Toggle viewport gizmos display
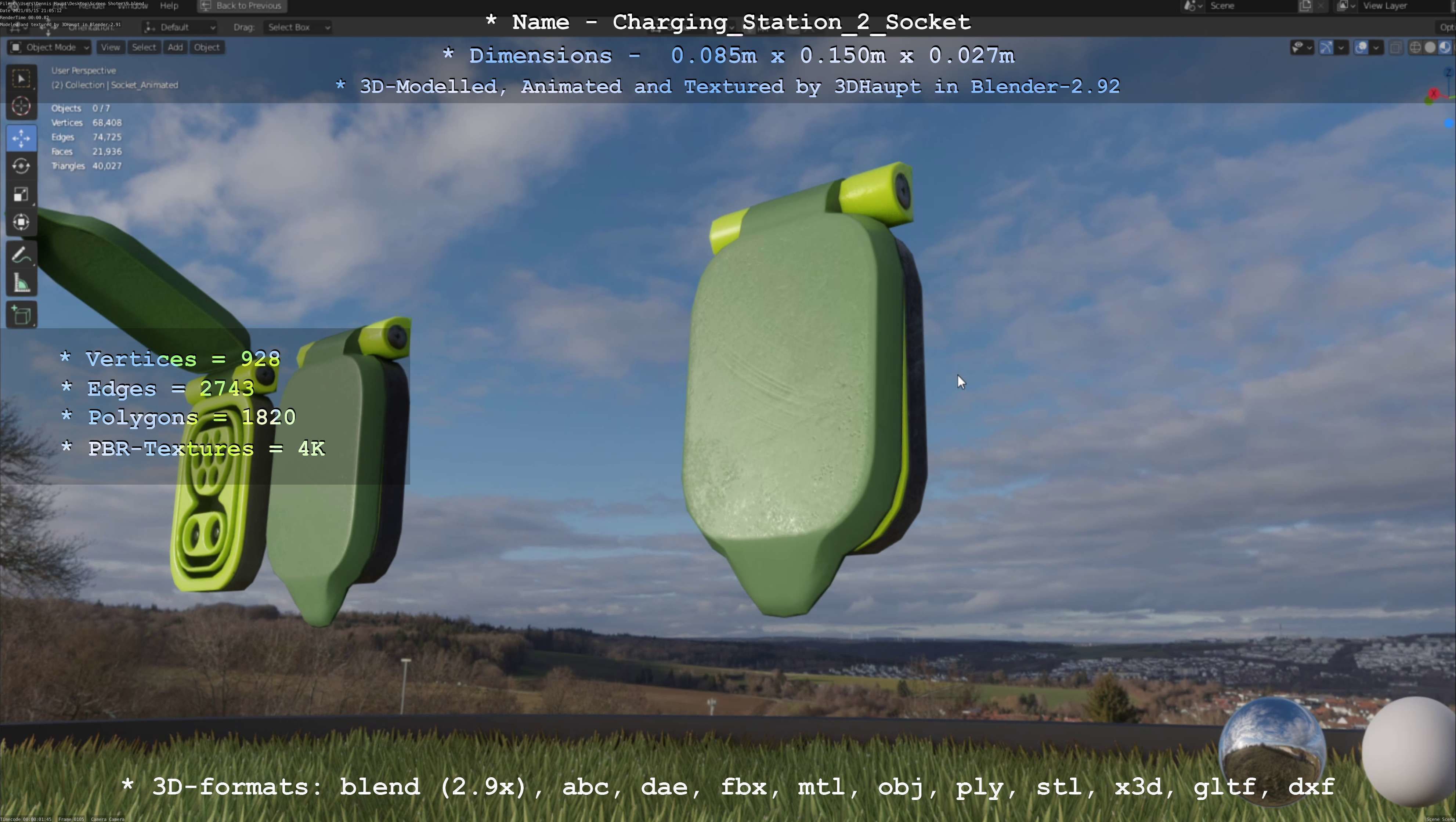Viewport: 1456px width, 822px height. coord(1326,47)
